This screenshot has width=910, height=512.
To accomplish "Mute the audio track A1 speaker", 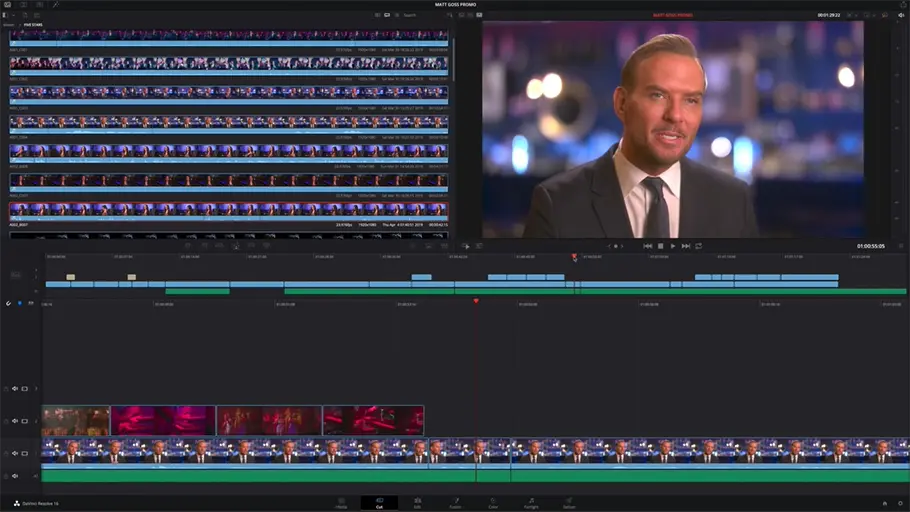I will click(15, 476).
